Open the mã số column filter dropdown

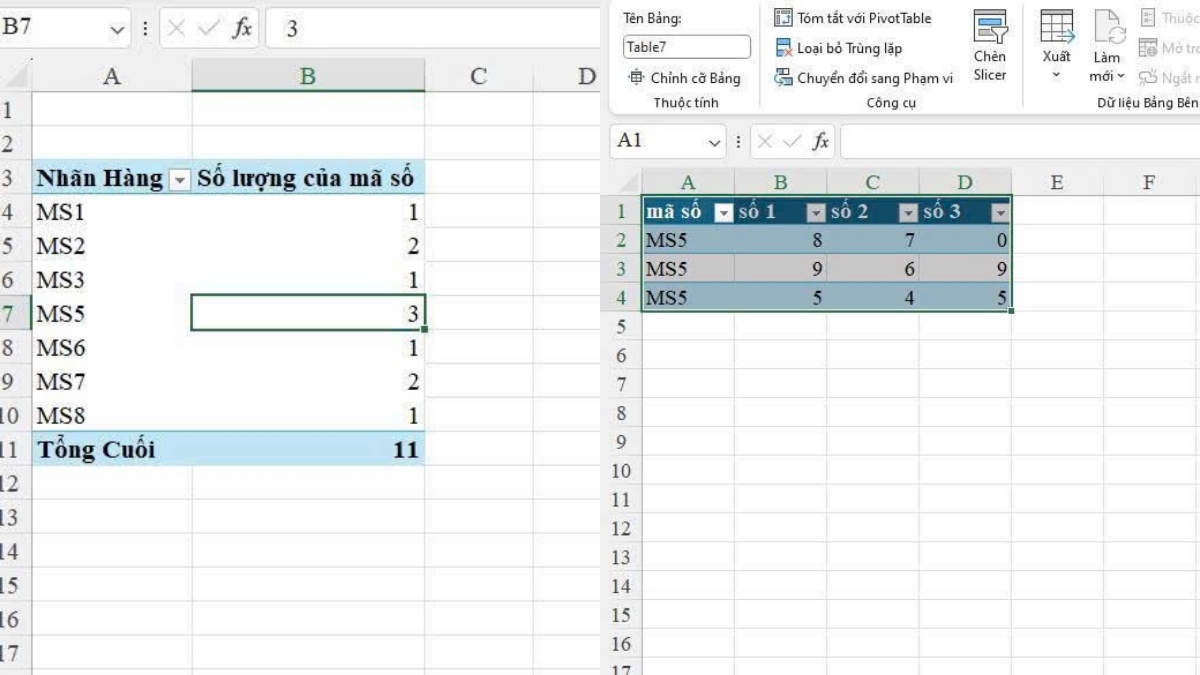click(724, 213)
